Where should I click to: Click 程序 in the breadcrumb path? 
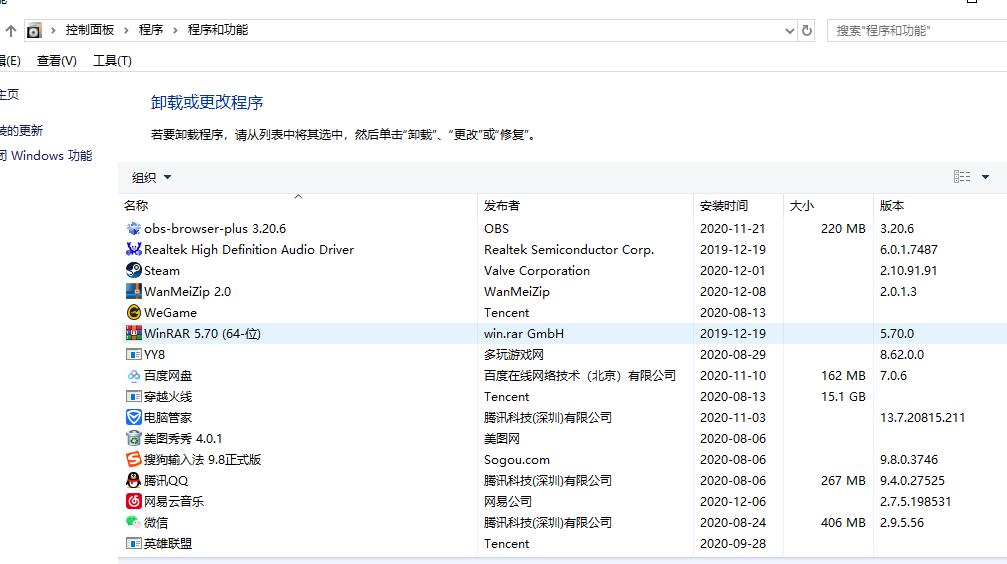(151, 30)
